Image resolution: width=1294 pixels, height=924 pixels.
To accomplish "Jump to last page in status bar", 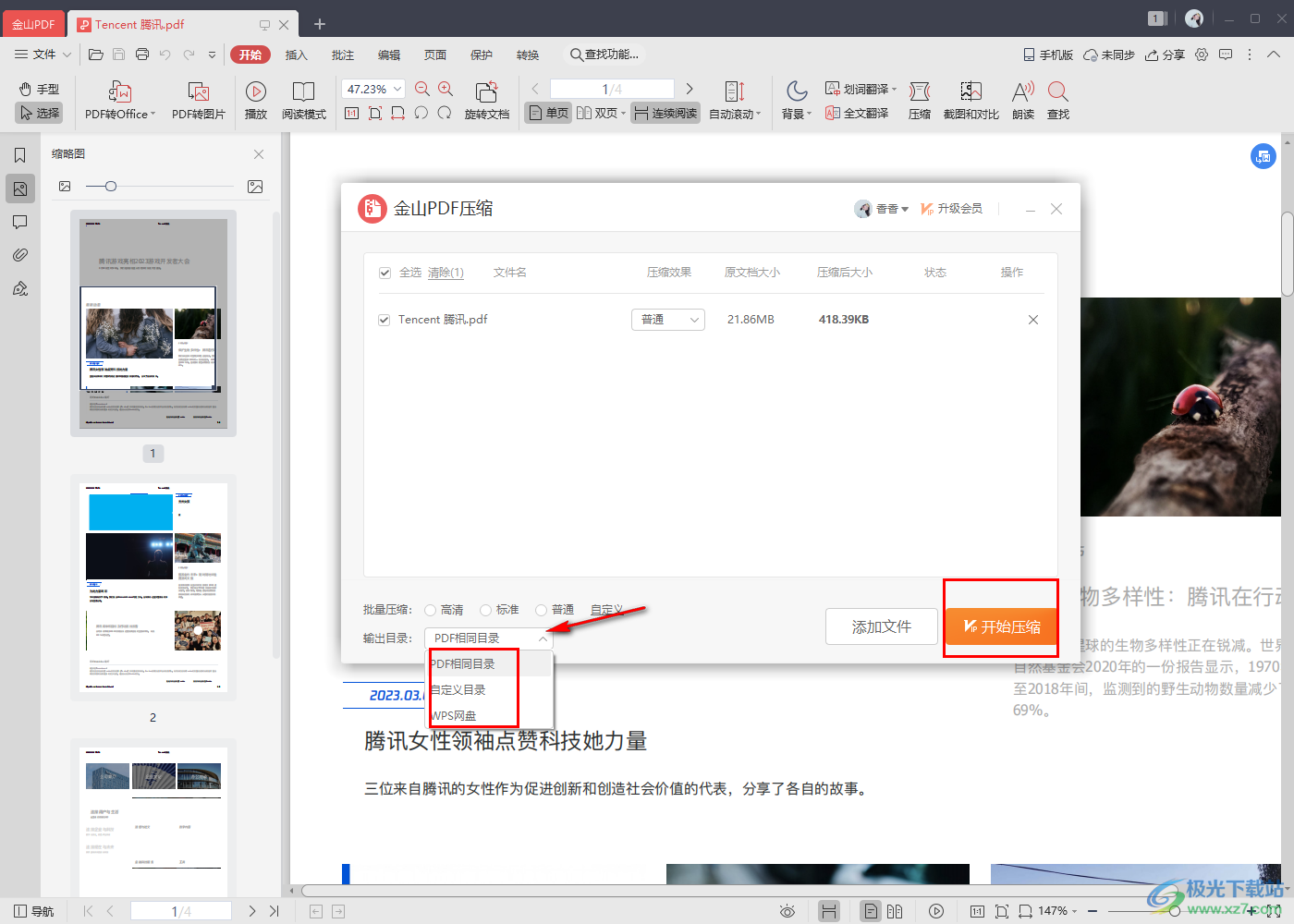I will pyautogui.click(x=274, y=911).
